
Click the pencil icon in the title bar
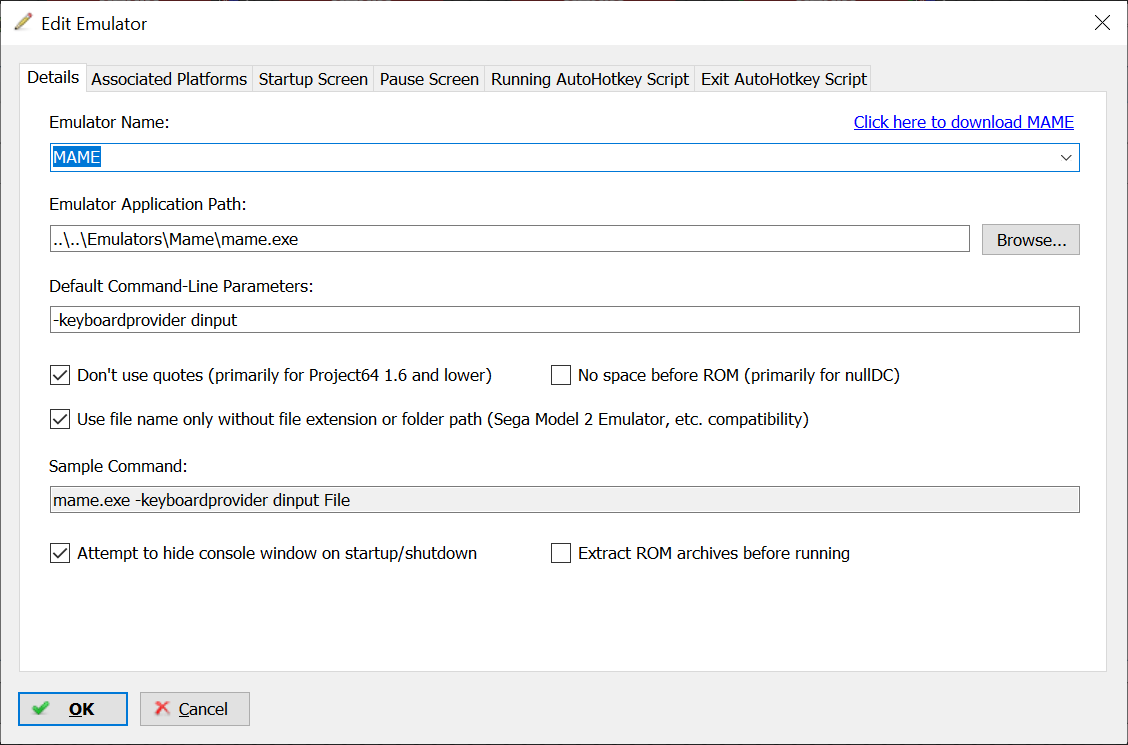pos(23,22)
